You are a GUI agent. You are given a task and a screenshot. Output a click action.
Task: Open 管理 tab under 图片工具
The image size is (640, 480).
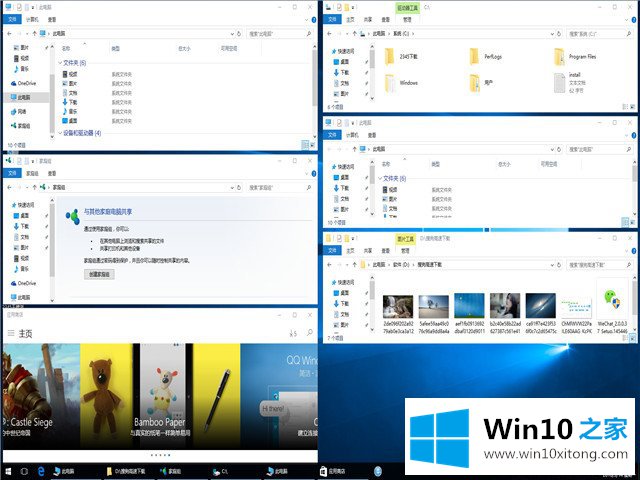405,251
